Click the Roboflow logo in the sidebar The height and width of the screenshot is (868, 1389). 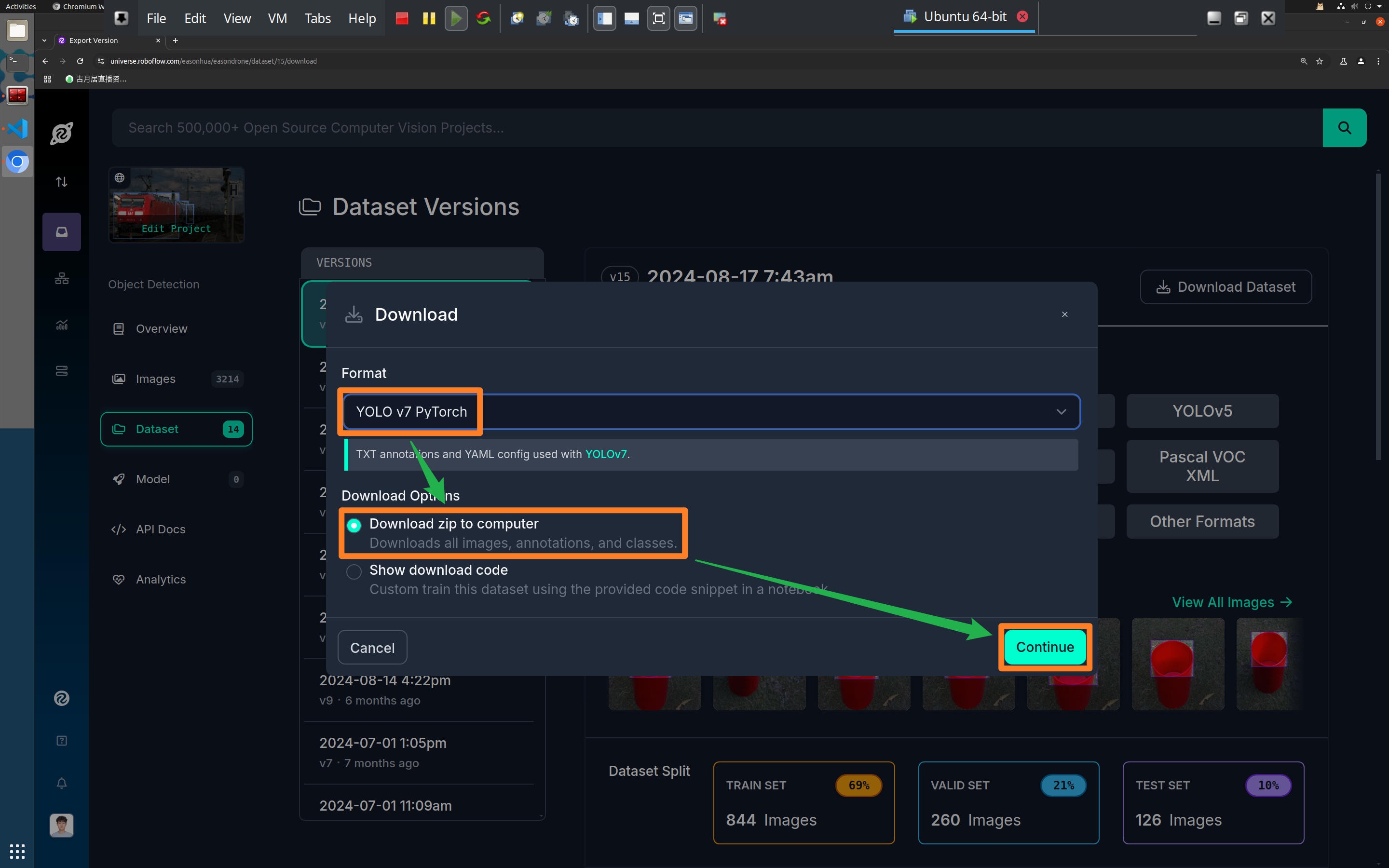point(61,133)
